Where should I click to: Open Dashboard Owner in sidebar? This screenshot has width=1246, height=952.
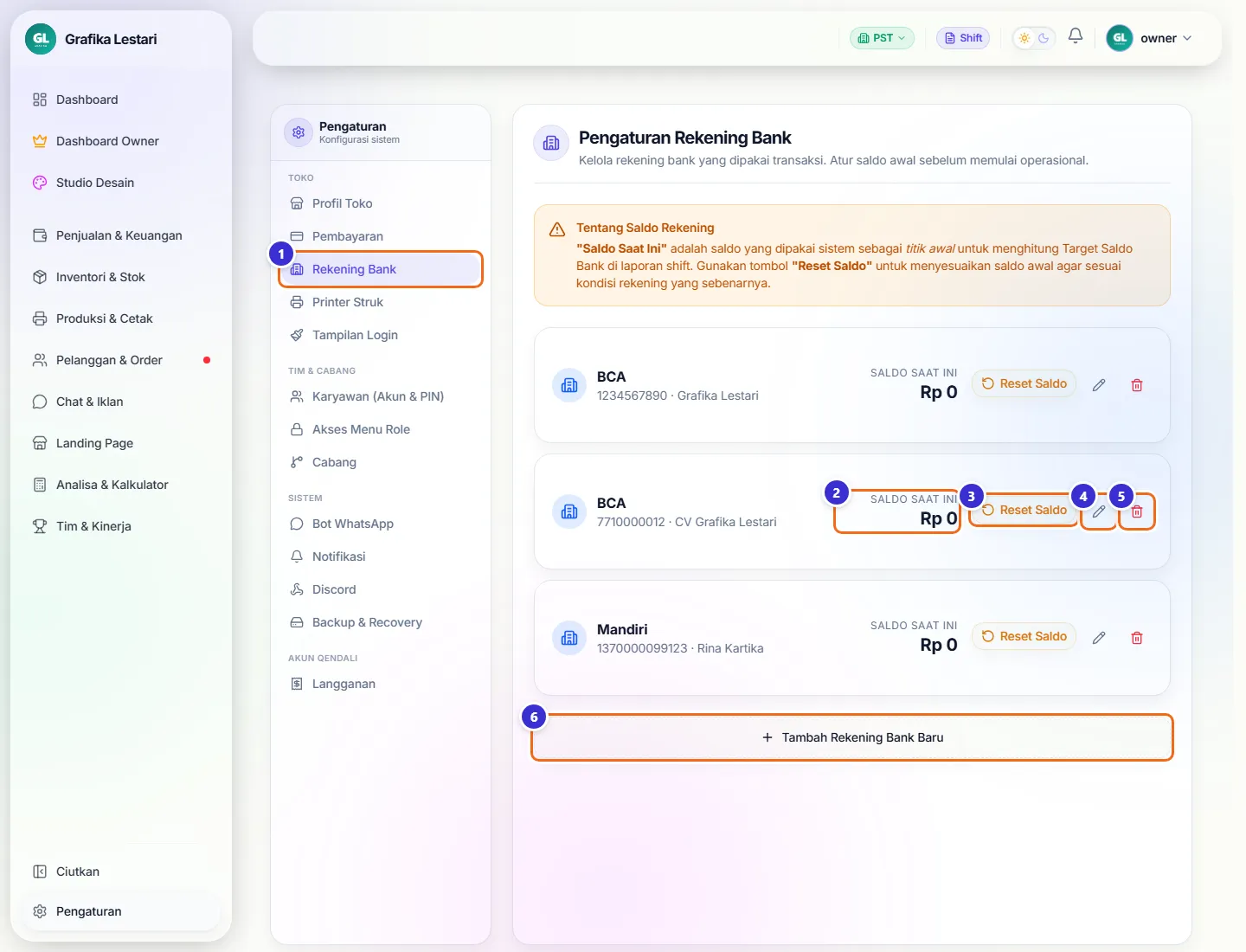121,141
